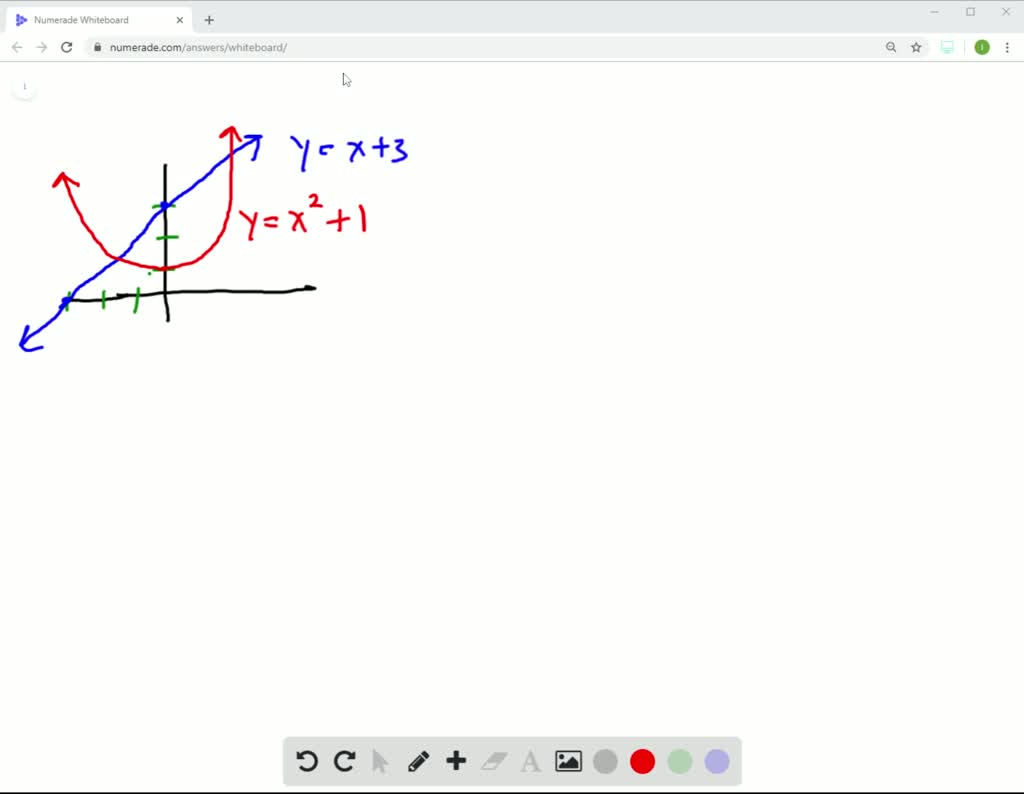The image size is (1024, 794).
Task: Go back using the browser back arrow
Action: (17, 46)
